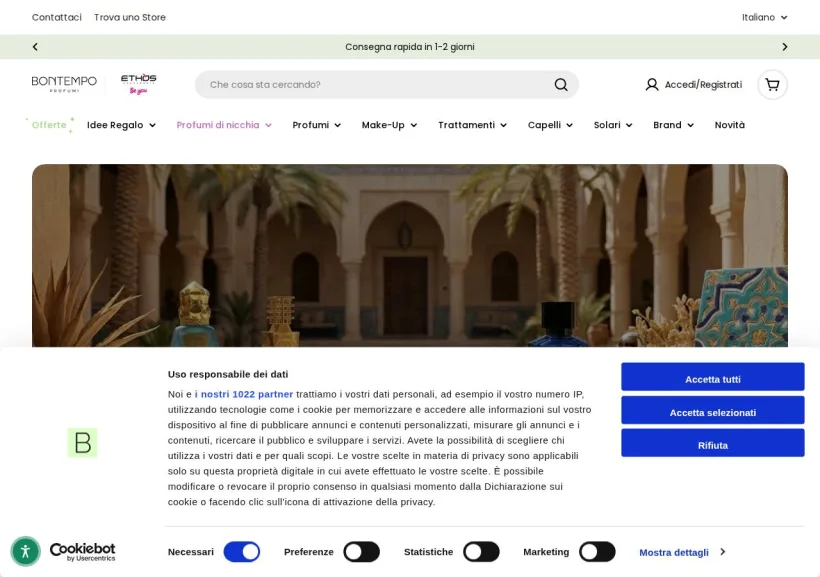Click the Contattaci link
The width and height of the screenshot is (820, 577).
(x=56, y=17)
